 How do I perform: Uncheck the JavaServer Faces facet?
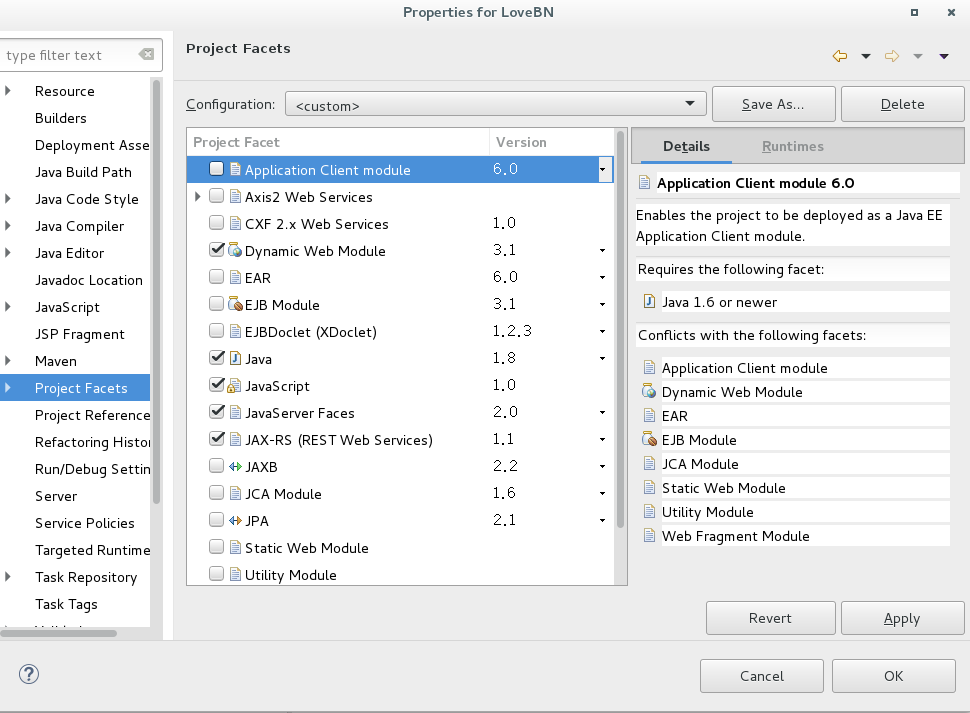tap(217, 412)
